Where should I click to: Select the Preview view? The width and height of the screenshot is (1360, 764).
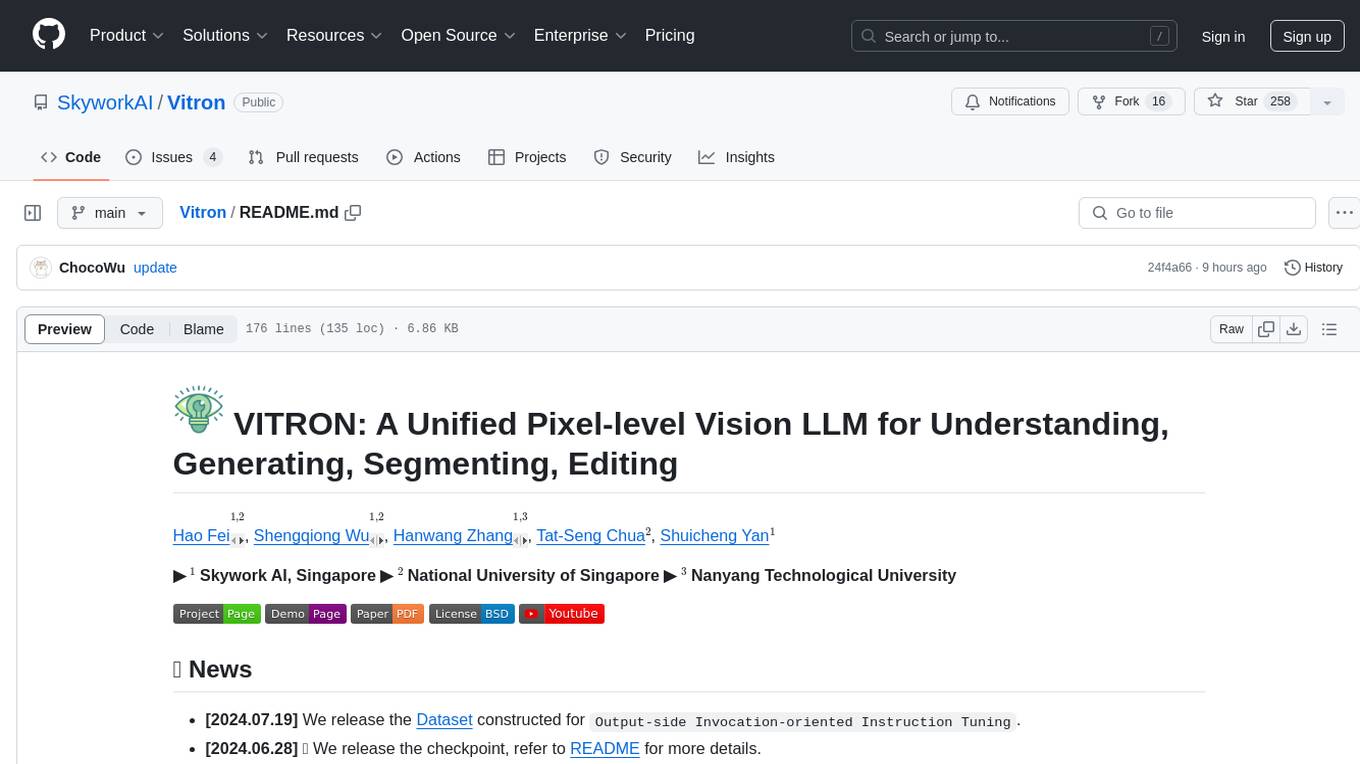pyautogui.click(x=65, y=329)
